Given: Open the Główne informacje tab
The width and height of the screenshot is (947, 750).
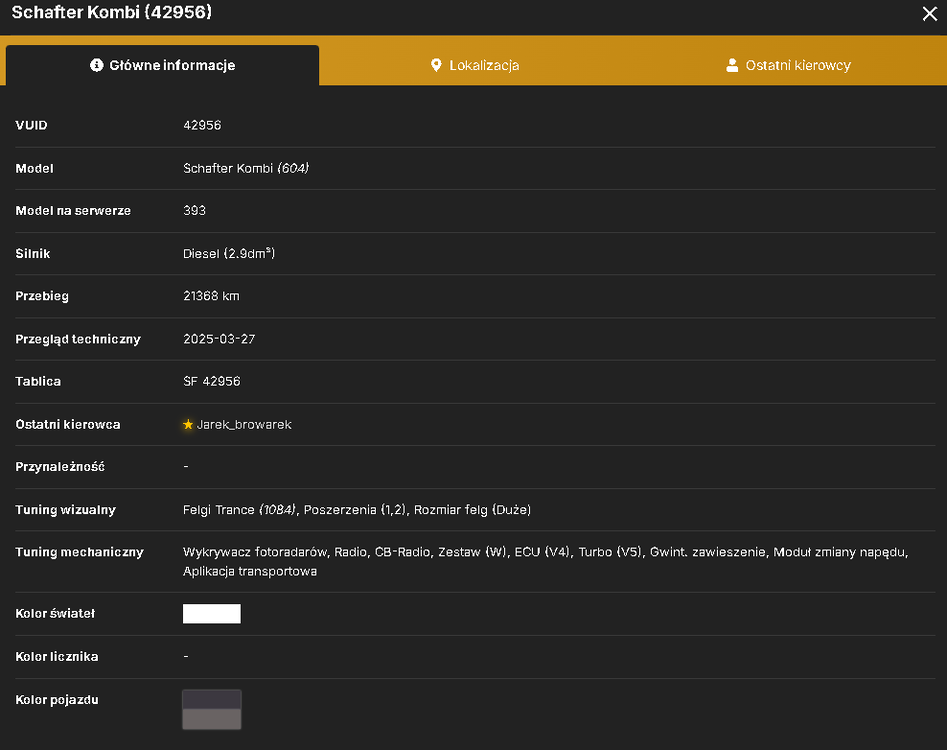Looking at the screenshot, I should pos(162,65).
